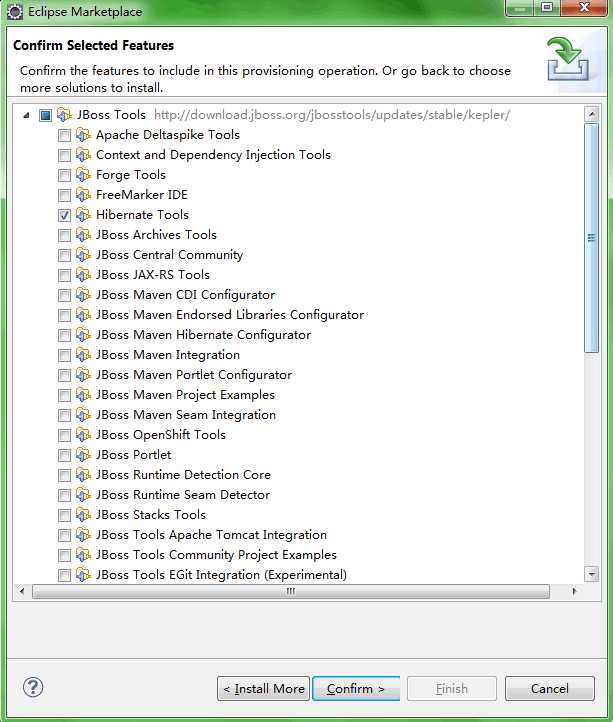This screenshot has width=613, height=722.
Task: Check the JBoss Maven Project Examples box
Action: tap(64, 395)
